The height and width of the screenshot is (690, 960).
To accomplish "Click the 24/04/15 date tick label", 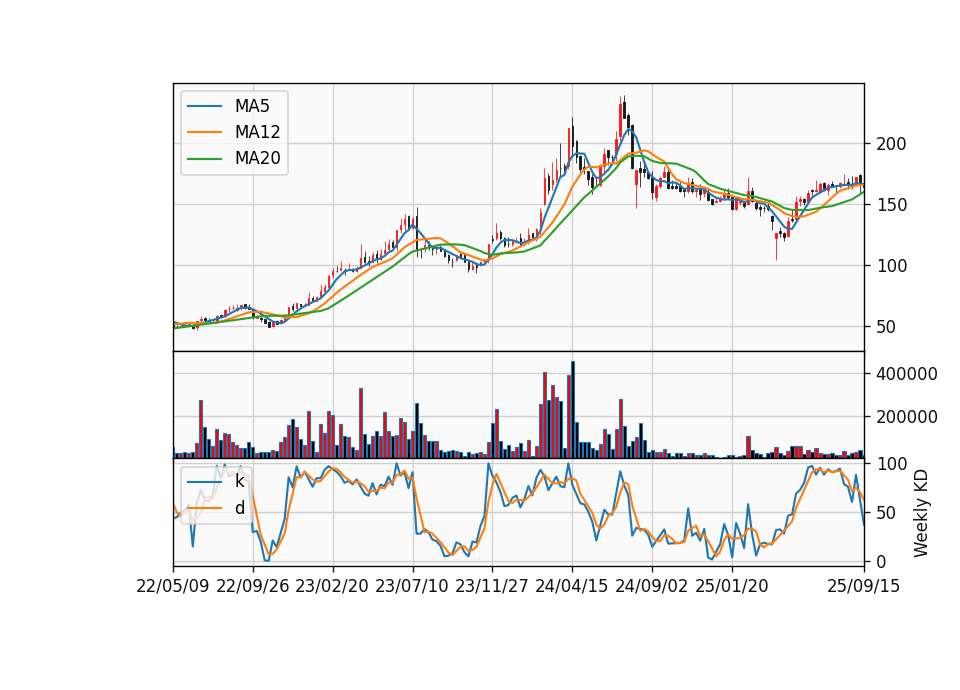I will click(572, 586).
